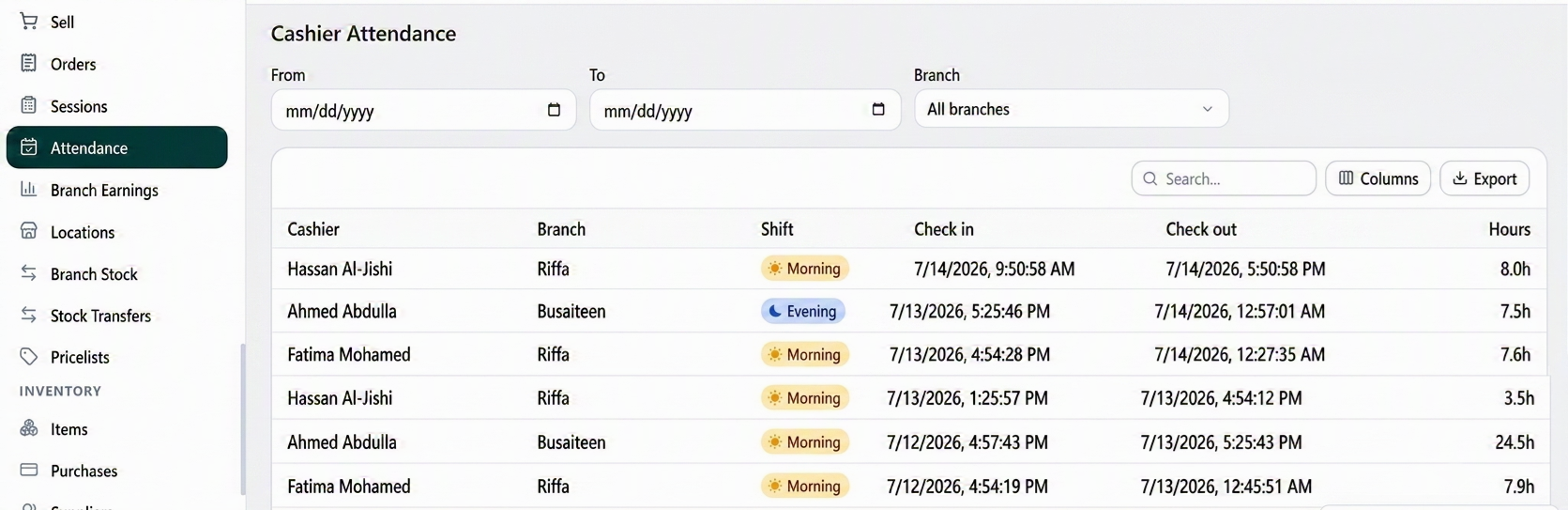Open Sessions page from sidebar
Viewport: 1568px width, 510px height.
coord(116,106)
